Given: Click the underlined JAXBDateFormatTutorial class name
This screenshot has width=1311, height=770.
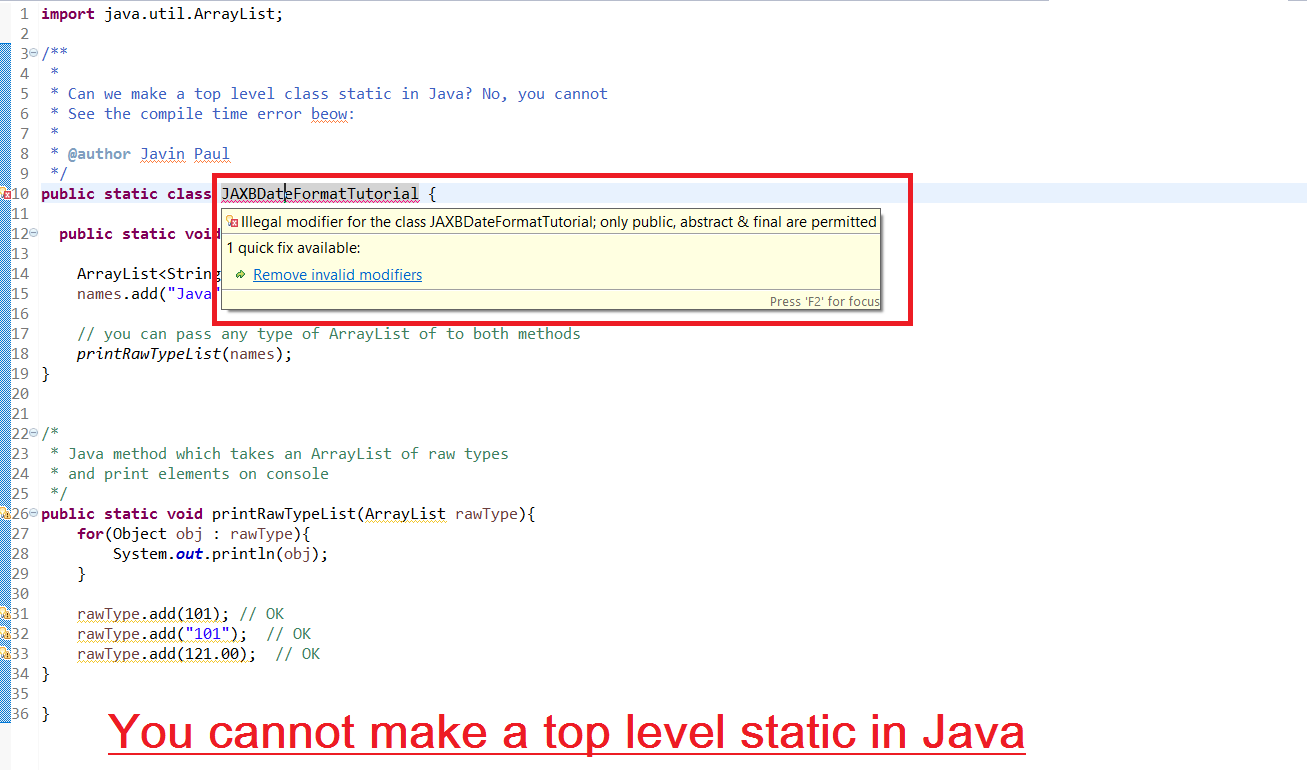Looking at the screenshot, I should pyautogui.click(x=320, y=194).
